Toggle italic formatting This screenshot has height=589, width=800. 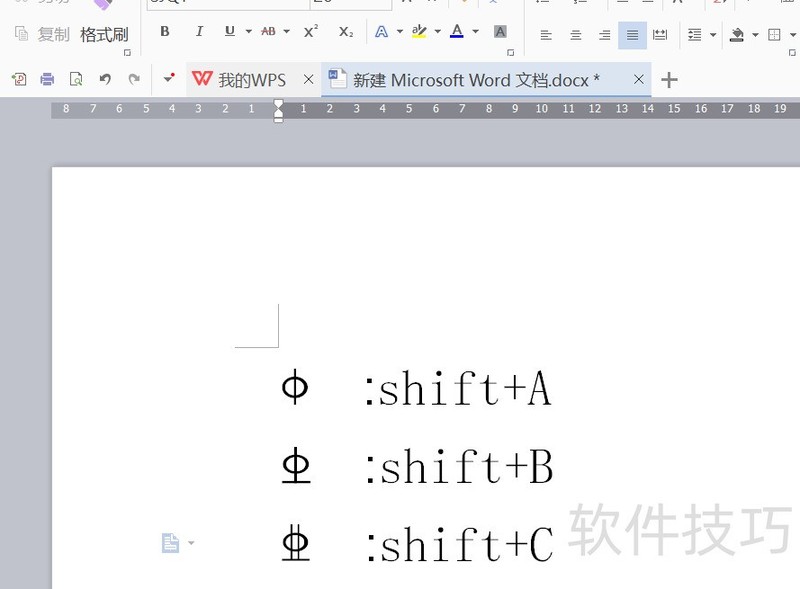tap(198, 32)
